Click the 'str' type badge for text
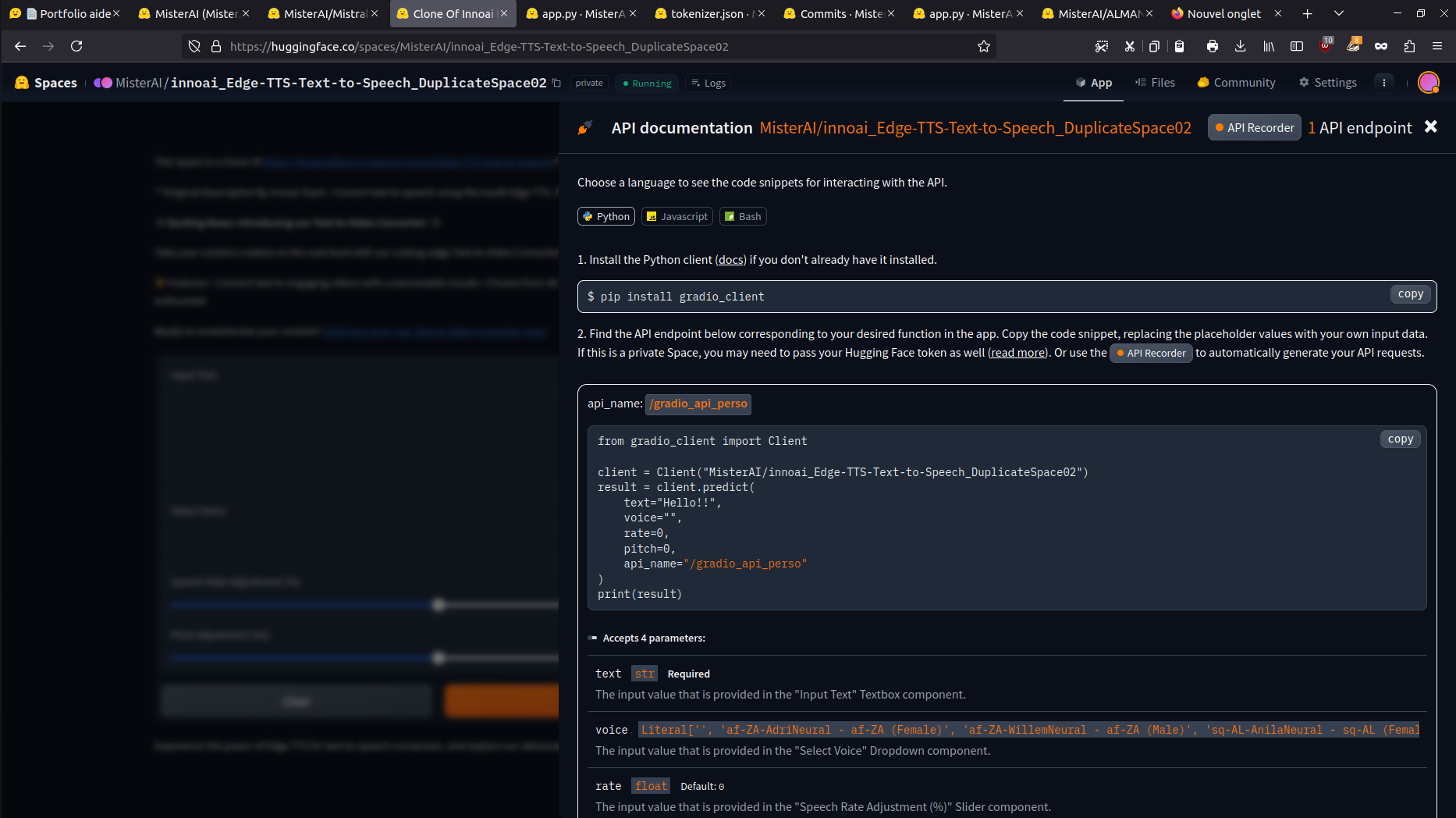The width and height of the screenshot is (1456, 818). click(x=645, y=674)
